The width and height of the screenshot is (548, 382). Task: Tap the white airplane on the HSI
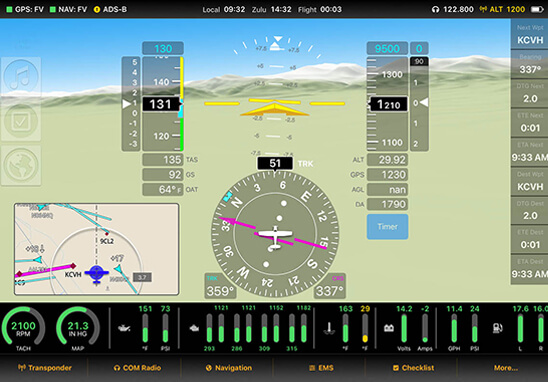[275, 237]
